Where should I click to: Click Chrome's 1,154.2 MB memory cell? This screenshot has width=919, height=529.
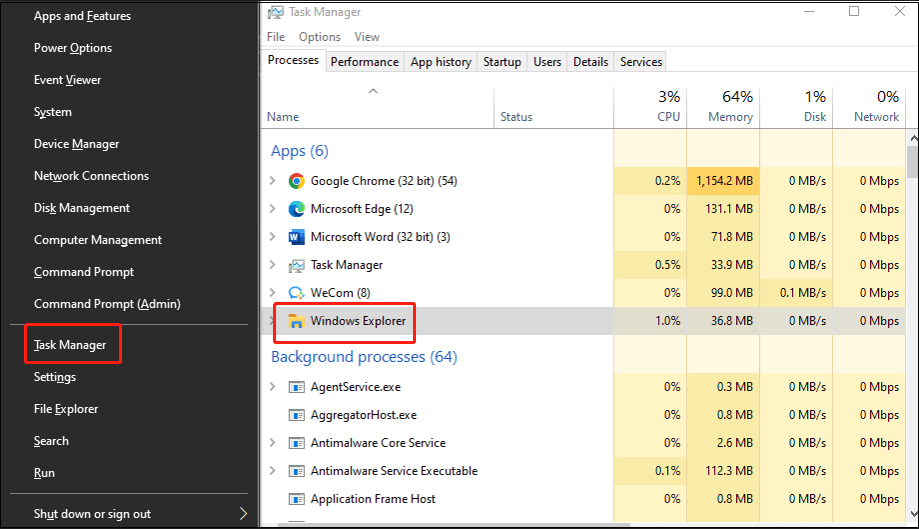(724, 181)
